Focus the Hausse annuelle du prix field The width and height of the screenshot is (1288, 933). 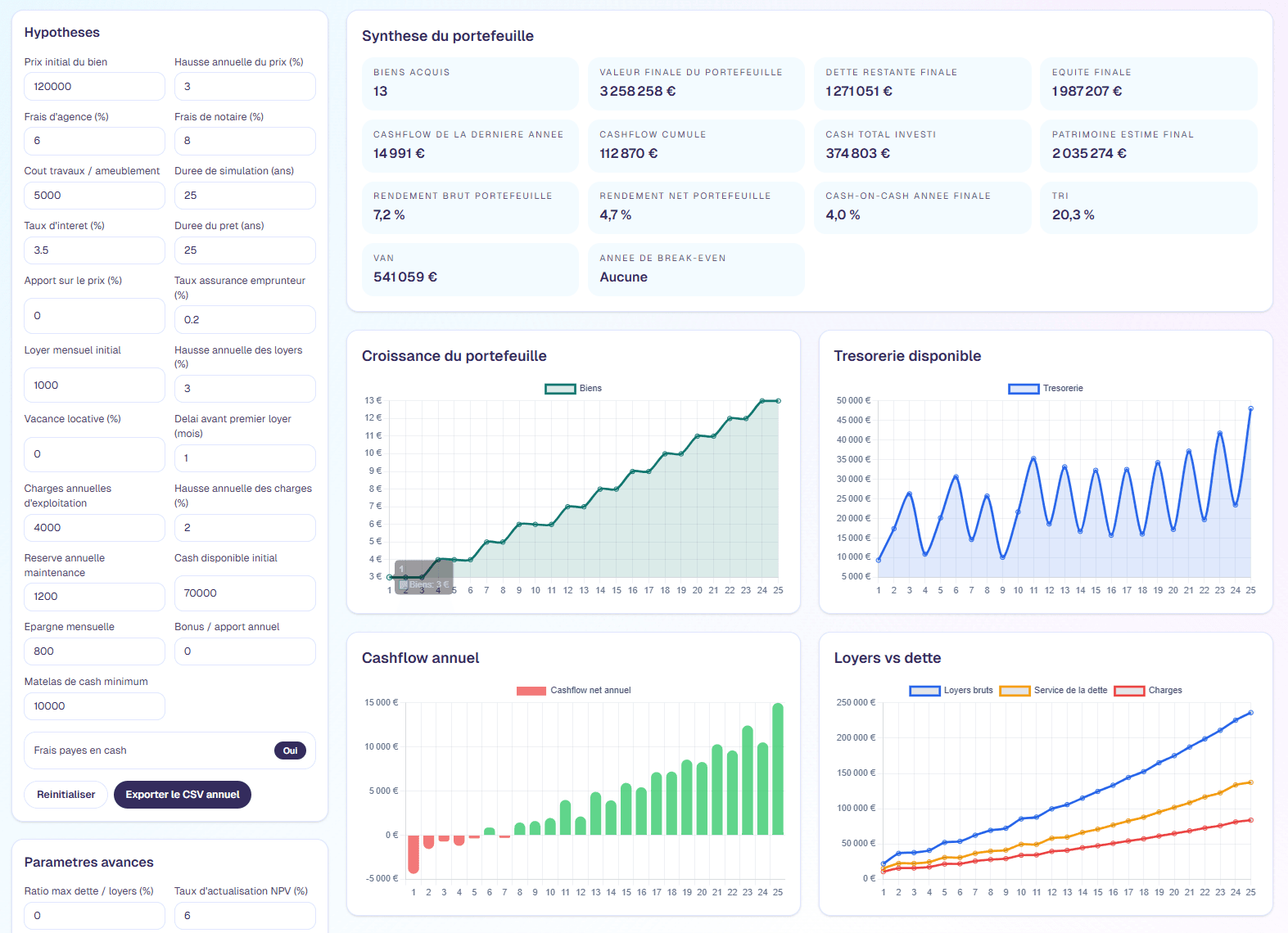[245, 87]
